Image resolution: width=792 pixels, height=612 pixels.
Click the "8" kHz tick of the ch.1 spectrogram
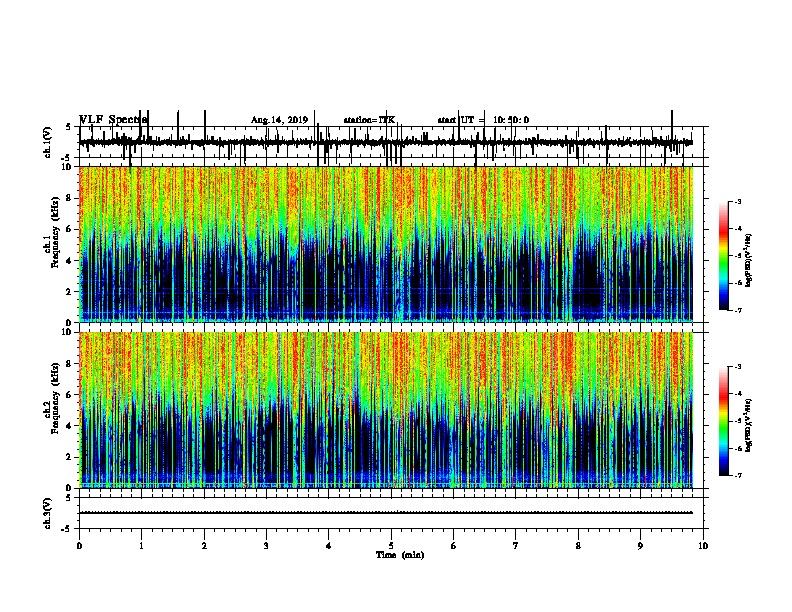pos(69,198)
